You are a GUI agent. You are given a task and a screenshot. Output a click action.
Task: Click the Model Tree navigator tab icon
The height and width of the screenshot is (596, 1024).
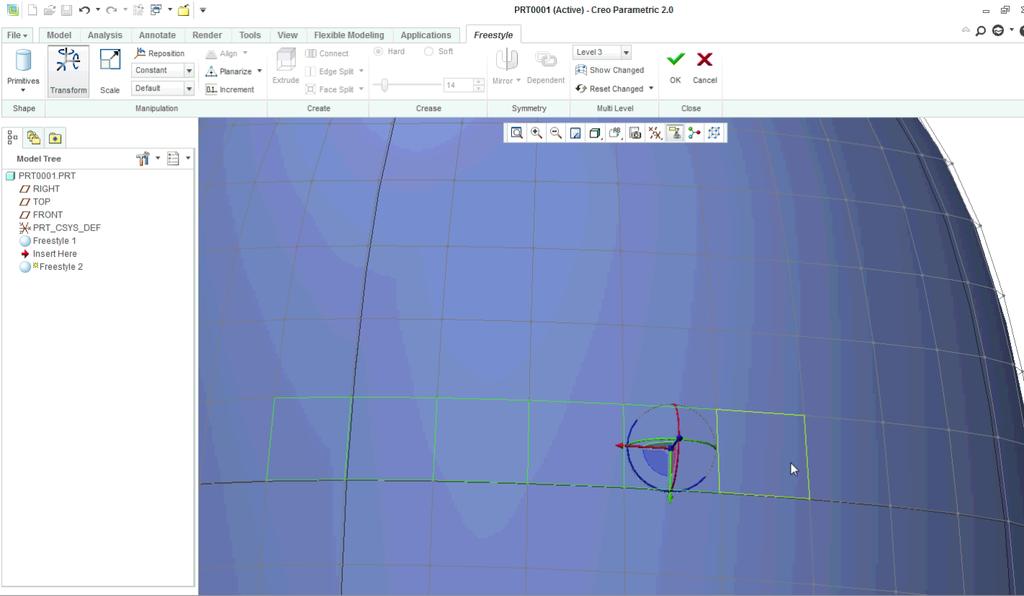[x=12, y=137]
